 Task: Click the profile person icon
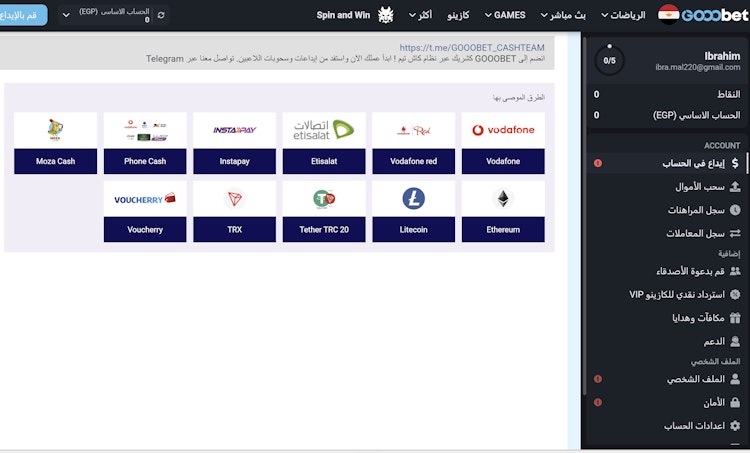735,379
